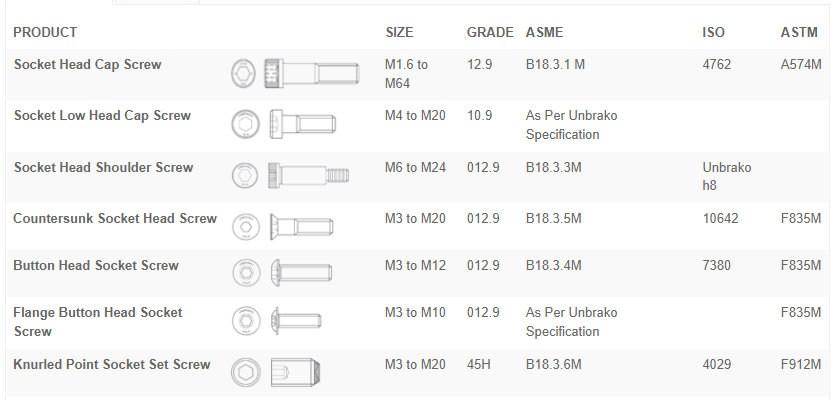834x400 pixels.
Task: Open the Flange Button Head Socket Screw link
Action: click(98, 322)
